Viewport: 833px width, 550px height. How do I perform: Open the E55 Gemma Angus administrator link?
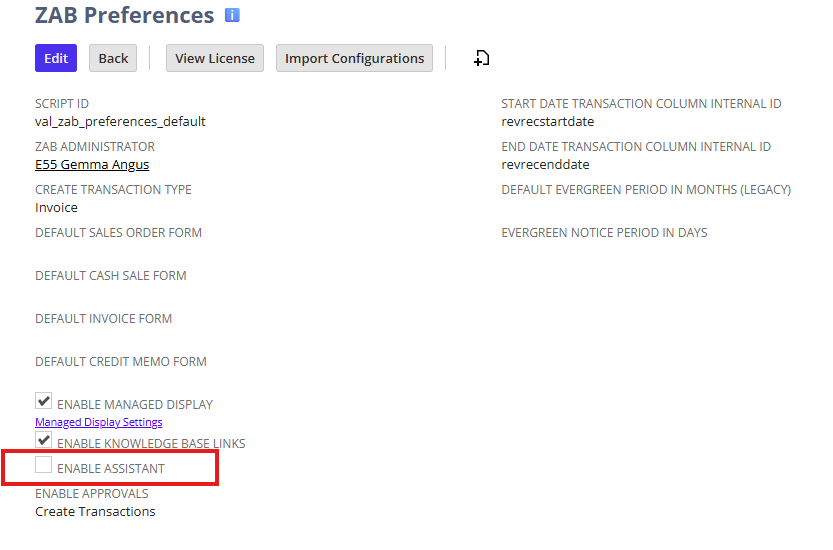92,165
